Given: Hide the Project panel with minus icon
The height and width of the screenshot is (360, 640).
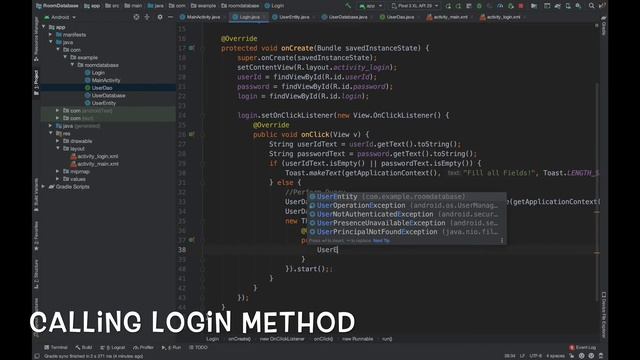Looking at the screenshot, I should pos(170,17).
